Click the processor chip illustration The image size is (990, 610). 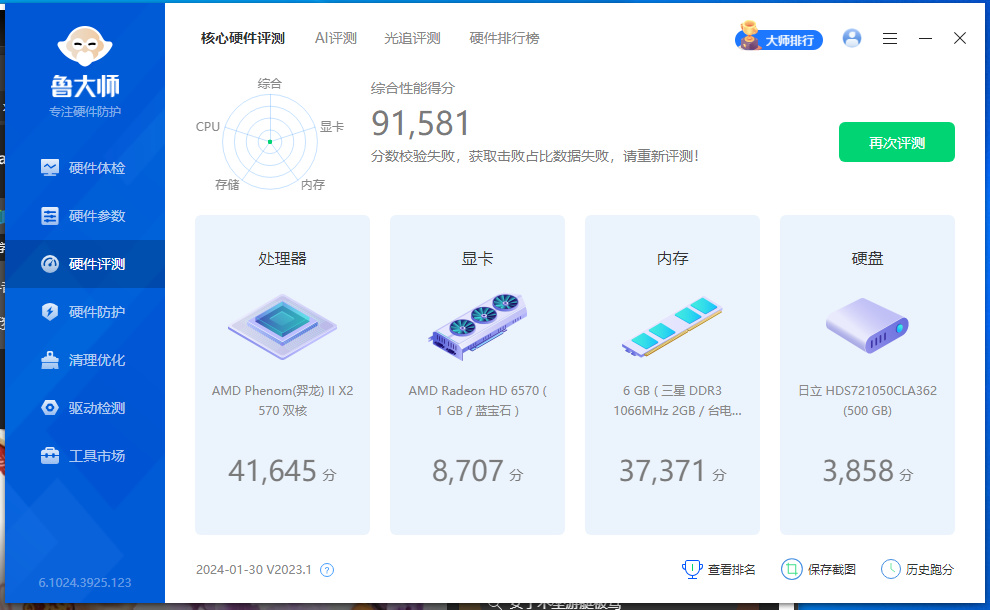pyautogui.click(x=282, y=327)
